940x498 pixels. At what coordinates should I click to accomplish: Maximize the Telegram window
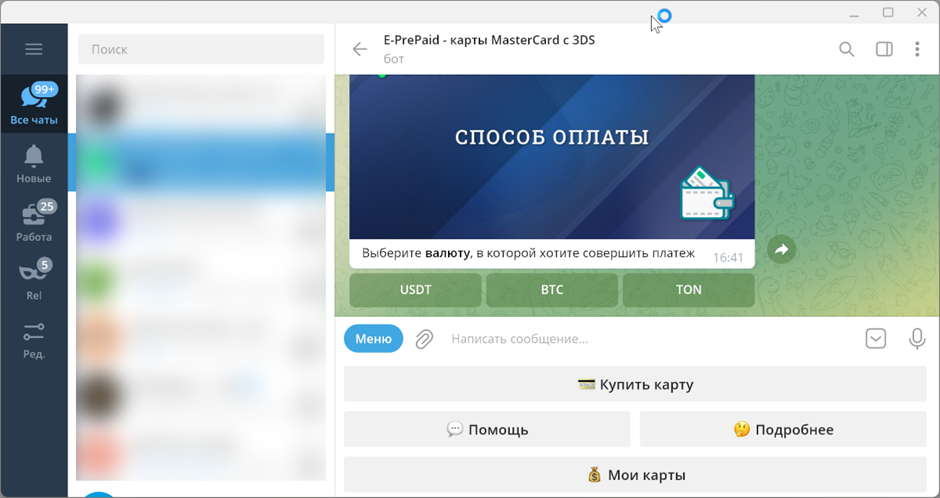point(888,13)
